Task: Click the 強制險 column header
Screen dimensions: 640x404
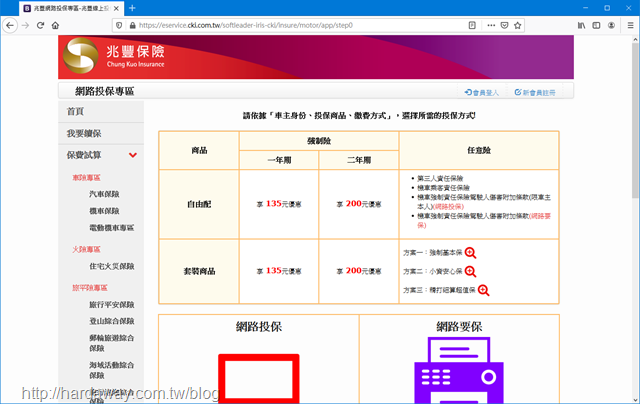Action: (x=319, y=141)
